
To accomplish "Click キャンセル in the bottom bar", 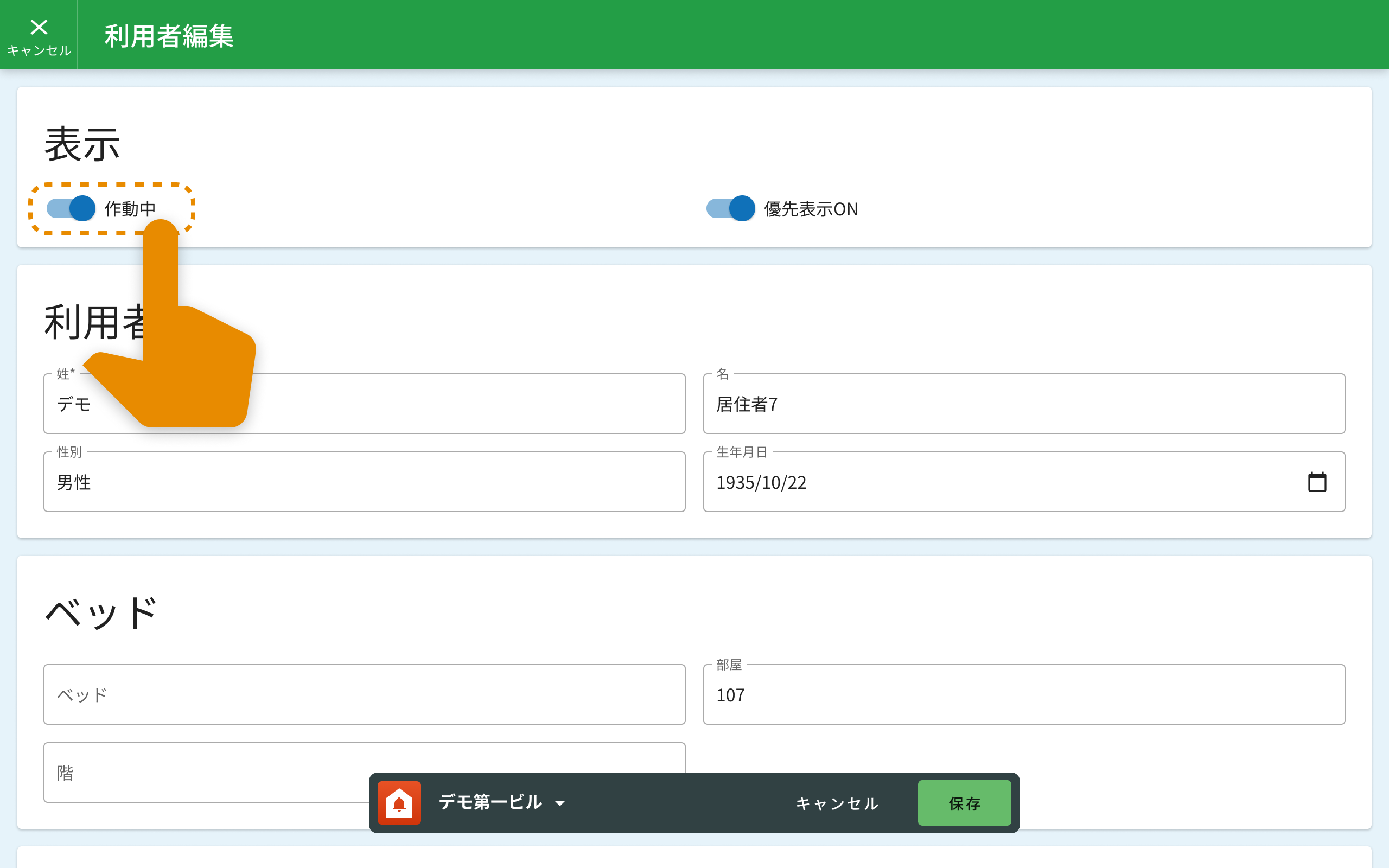I will 836,803.
